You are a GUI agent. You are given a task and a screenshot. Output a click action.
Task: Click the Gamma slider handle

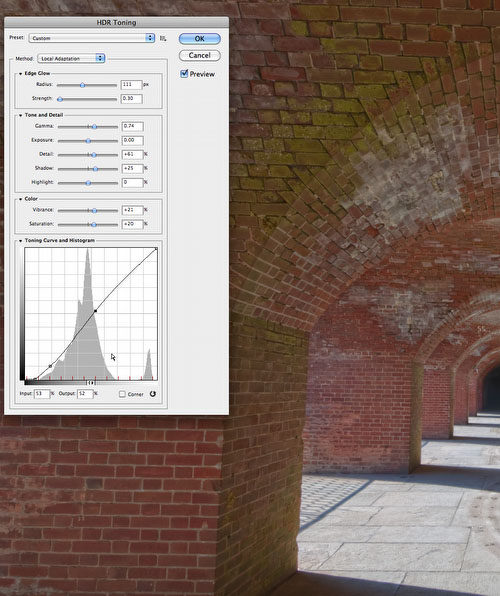pos(94,127)
